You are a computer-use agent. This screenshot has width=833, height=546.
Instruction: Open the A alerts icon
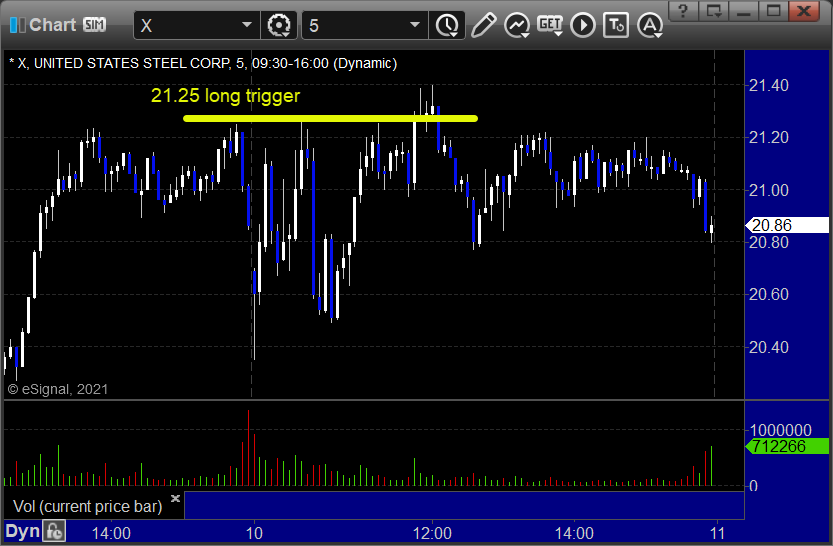[650, 25]
